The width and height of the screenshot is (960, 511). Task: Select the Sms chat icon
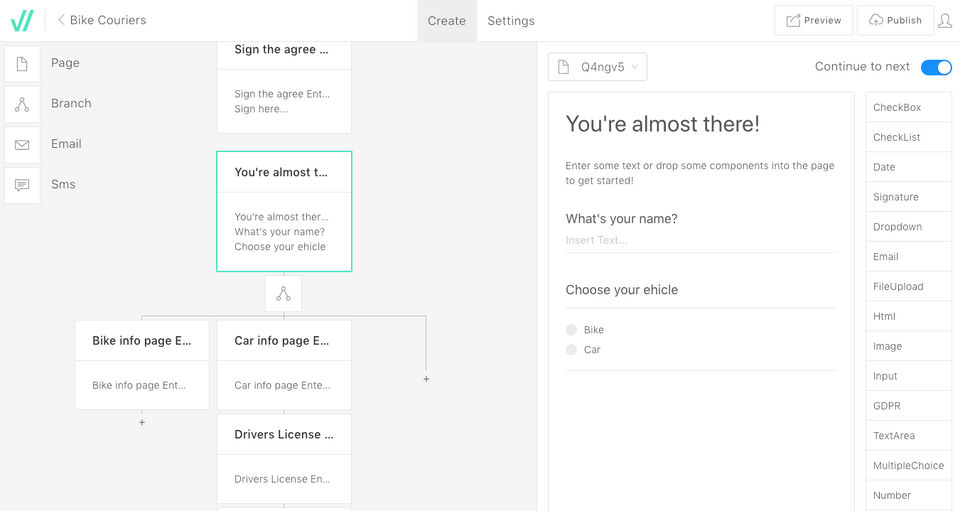22,185
